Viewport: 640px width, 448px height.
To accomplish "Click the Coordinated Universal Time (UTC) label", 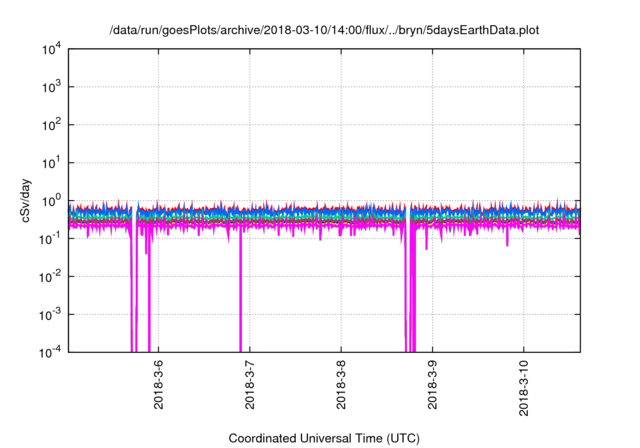I will [324, 438].
